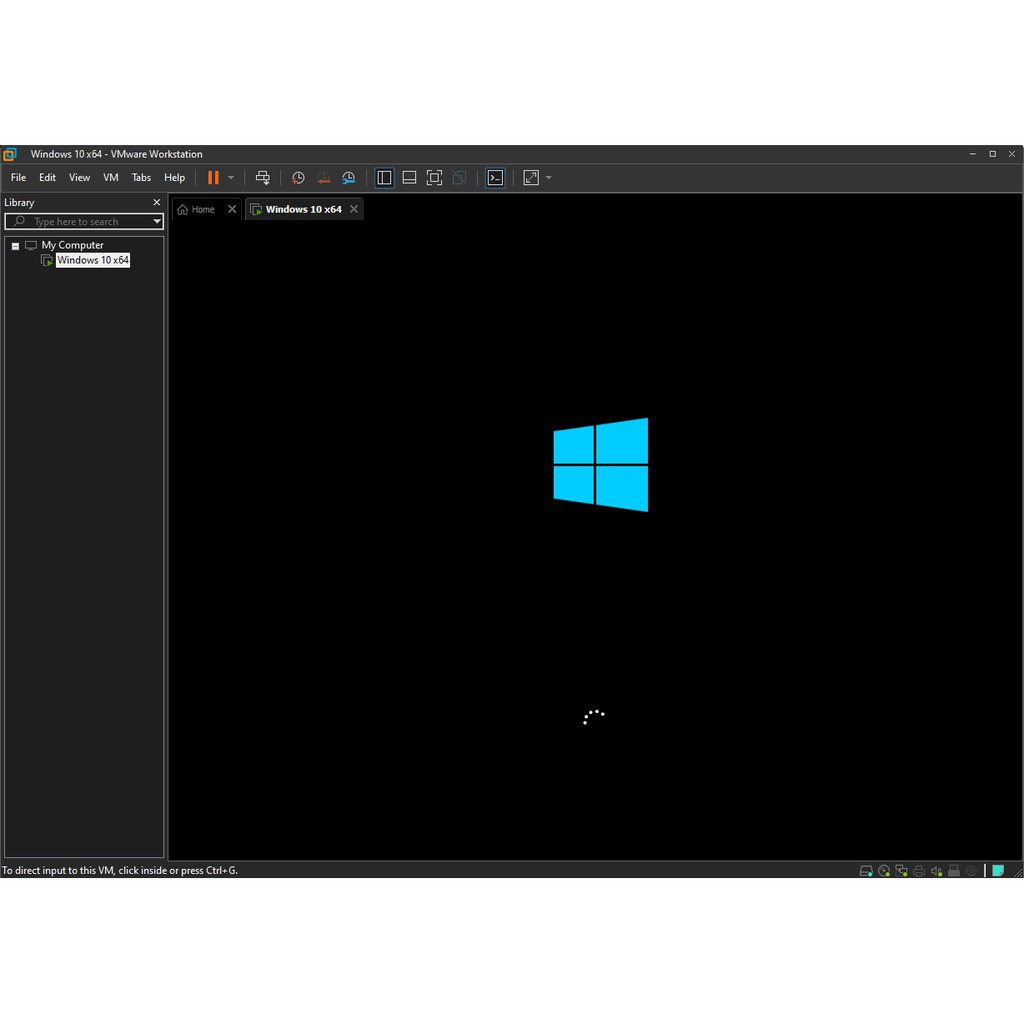
Task: Click the sound card status bar icon
Action: point(936,870)
